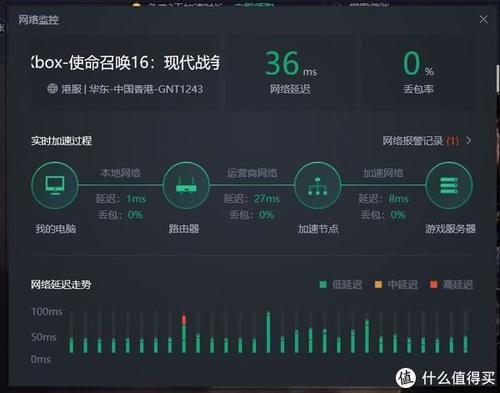The width and height of the screenshot is (500, 393).
Task: Click the orange 中延迟 legend swatch
Action: 378,284
